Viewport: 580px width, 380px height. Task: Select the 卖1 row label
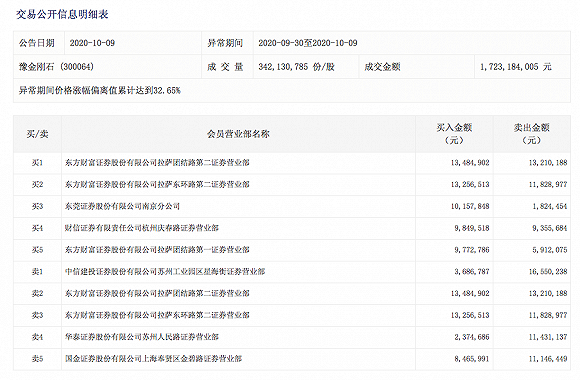click(x=37, y=272)
